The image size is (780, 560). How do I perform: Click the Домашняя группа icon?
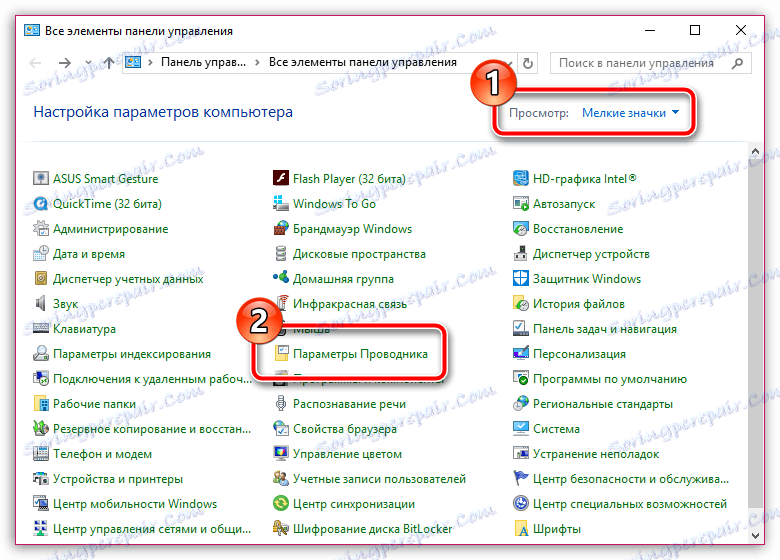click(281, 279)
